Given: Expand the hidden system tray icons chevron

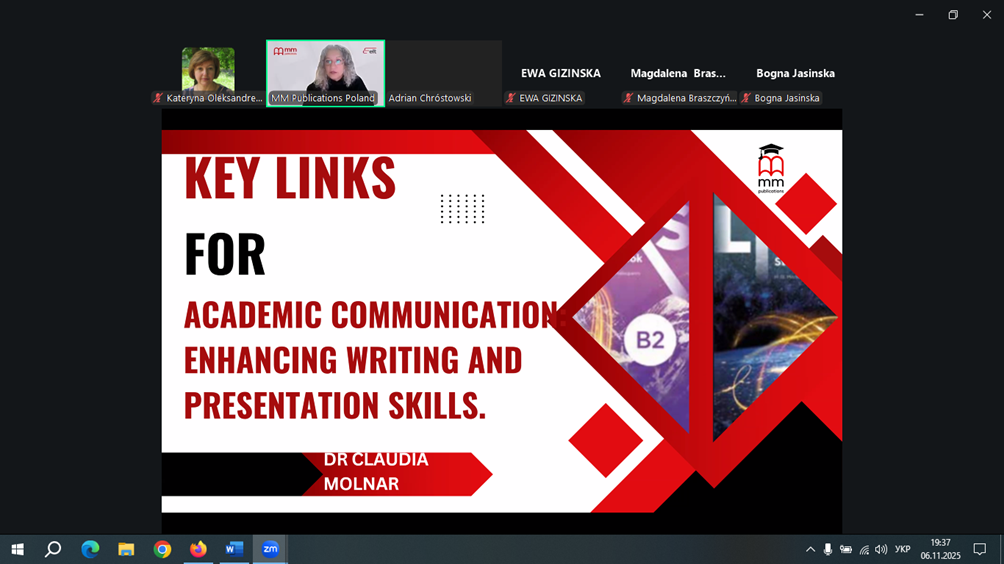Looking at the screenshot, I should 810,549.
